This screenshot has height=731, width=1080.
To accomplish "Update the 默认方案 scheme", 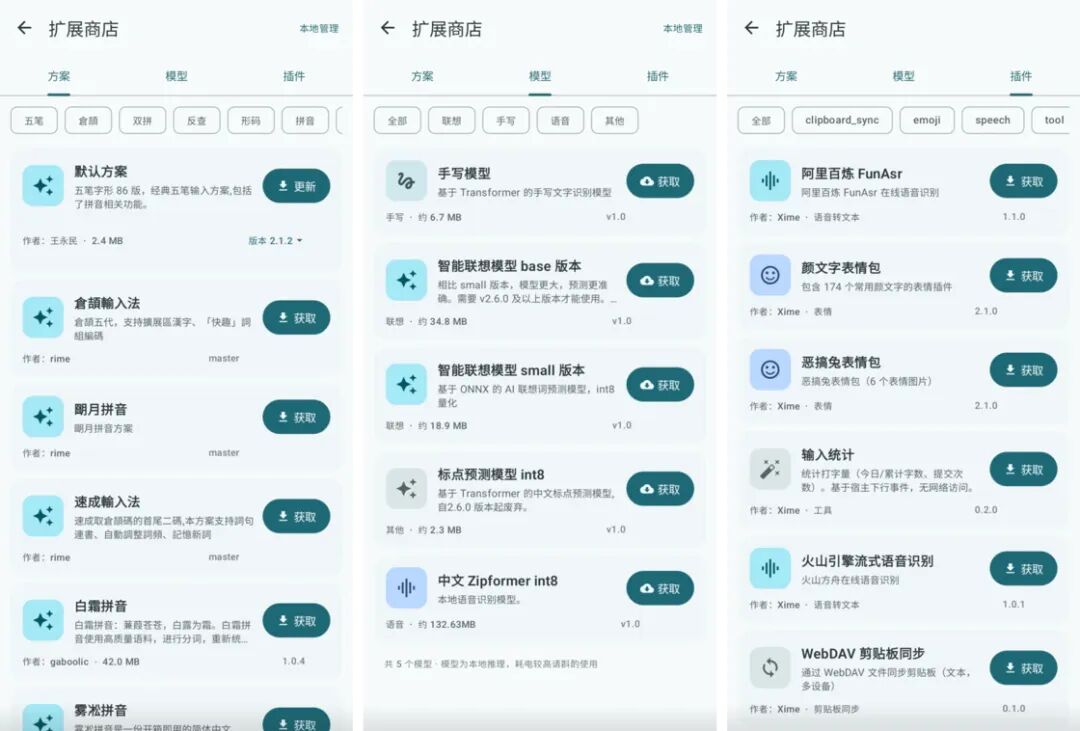I will [296, 186].
